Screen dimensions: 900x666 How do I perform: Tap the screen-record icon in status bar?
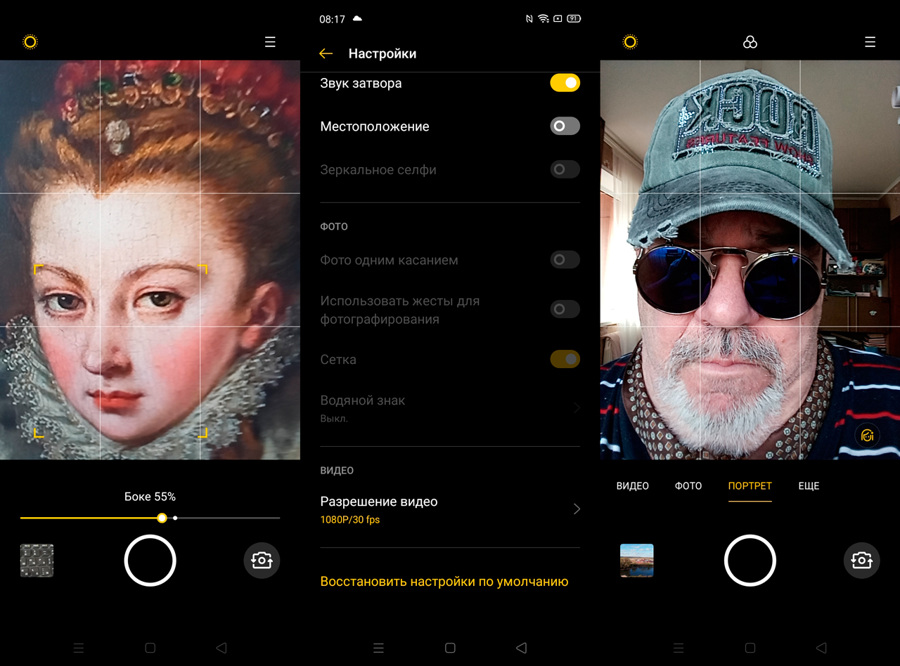[x=557, y=19]
